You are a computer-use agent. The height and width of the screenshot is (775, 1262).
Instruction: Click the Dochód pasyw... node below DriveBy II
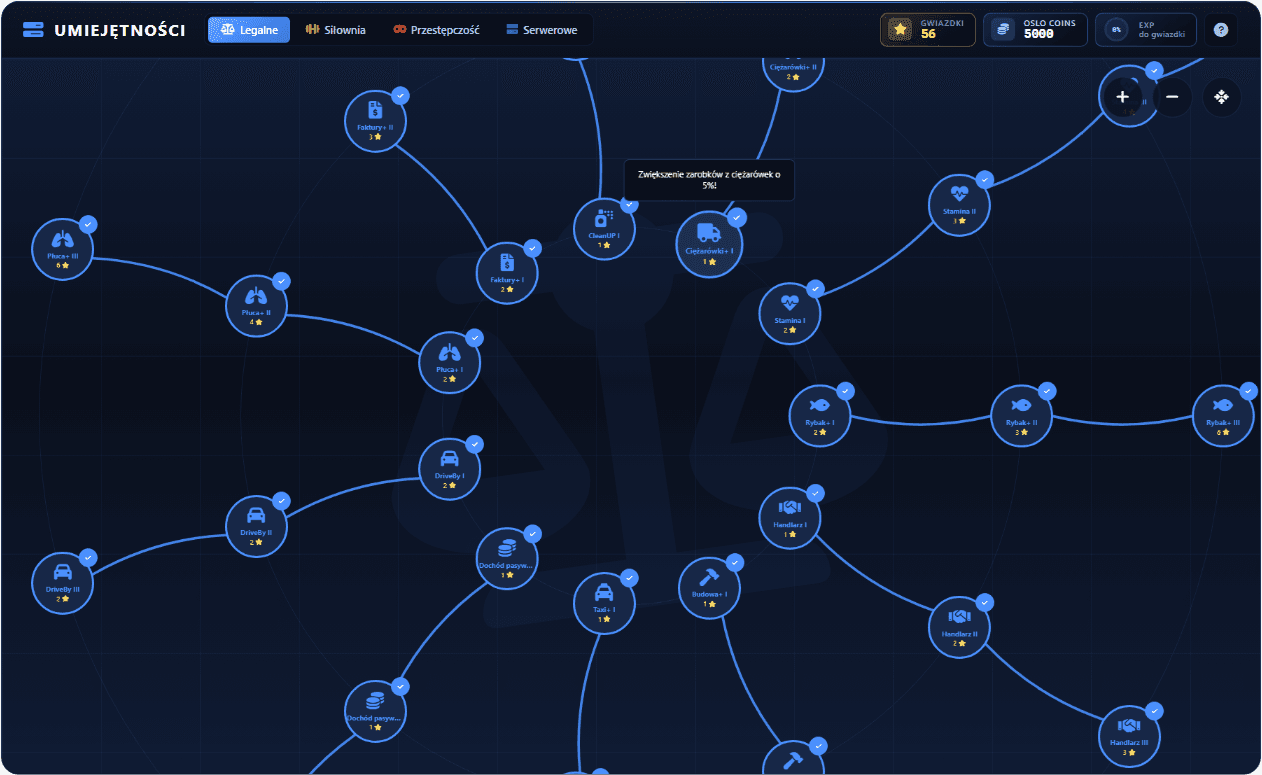pos(375,711)
